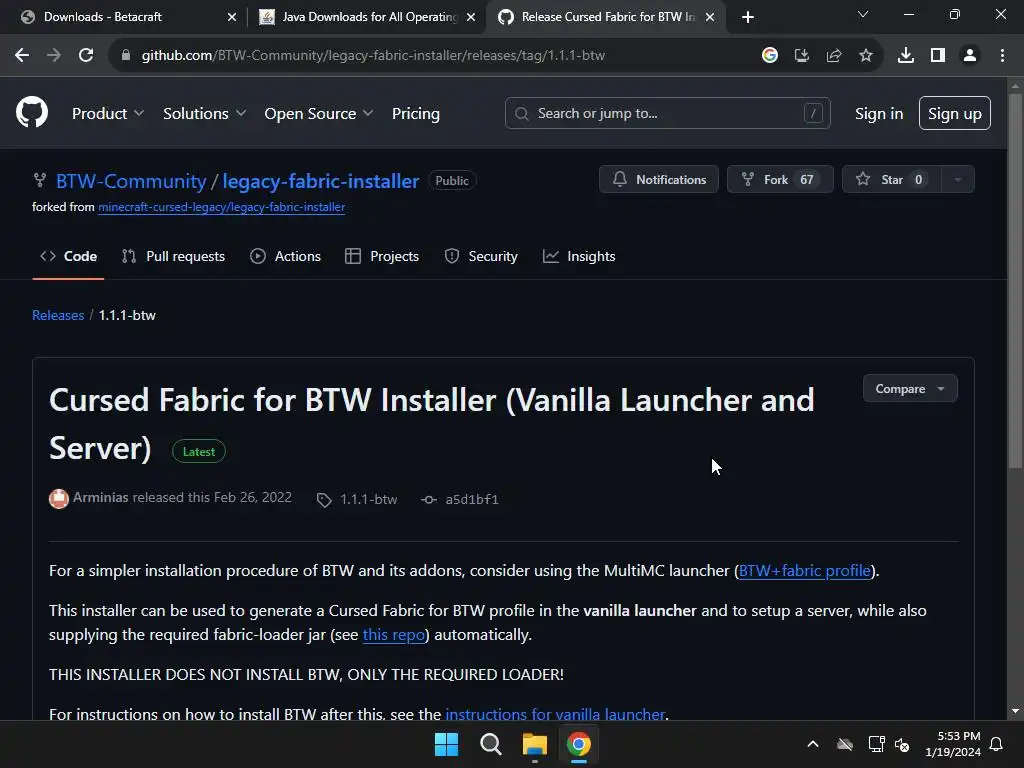Screen dimensions: 1024x768
Task: Click the install app icon in address bar
Action: (802, 56)
